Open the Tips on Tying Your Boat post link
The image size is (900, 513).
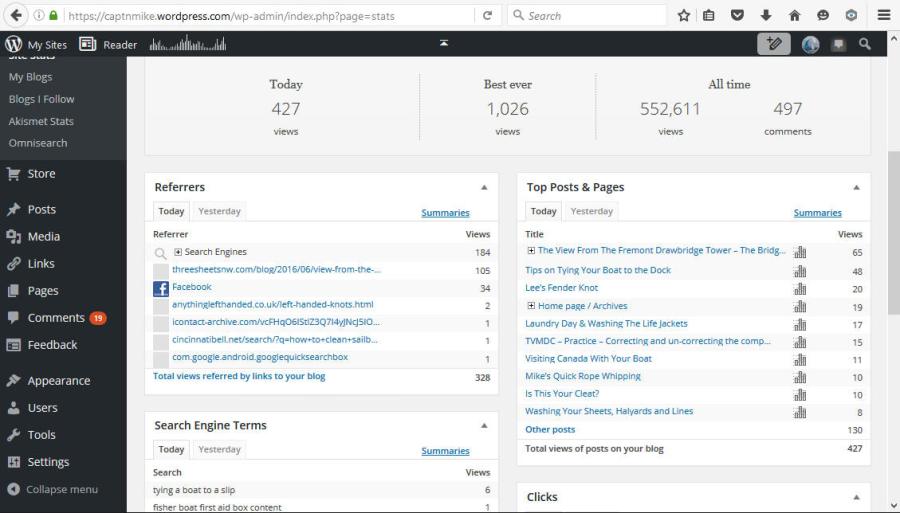(x=598, y=270)
